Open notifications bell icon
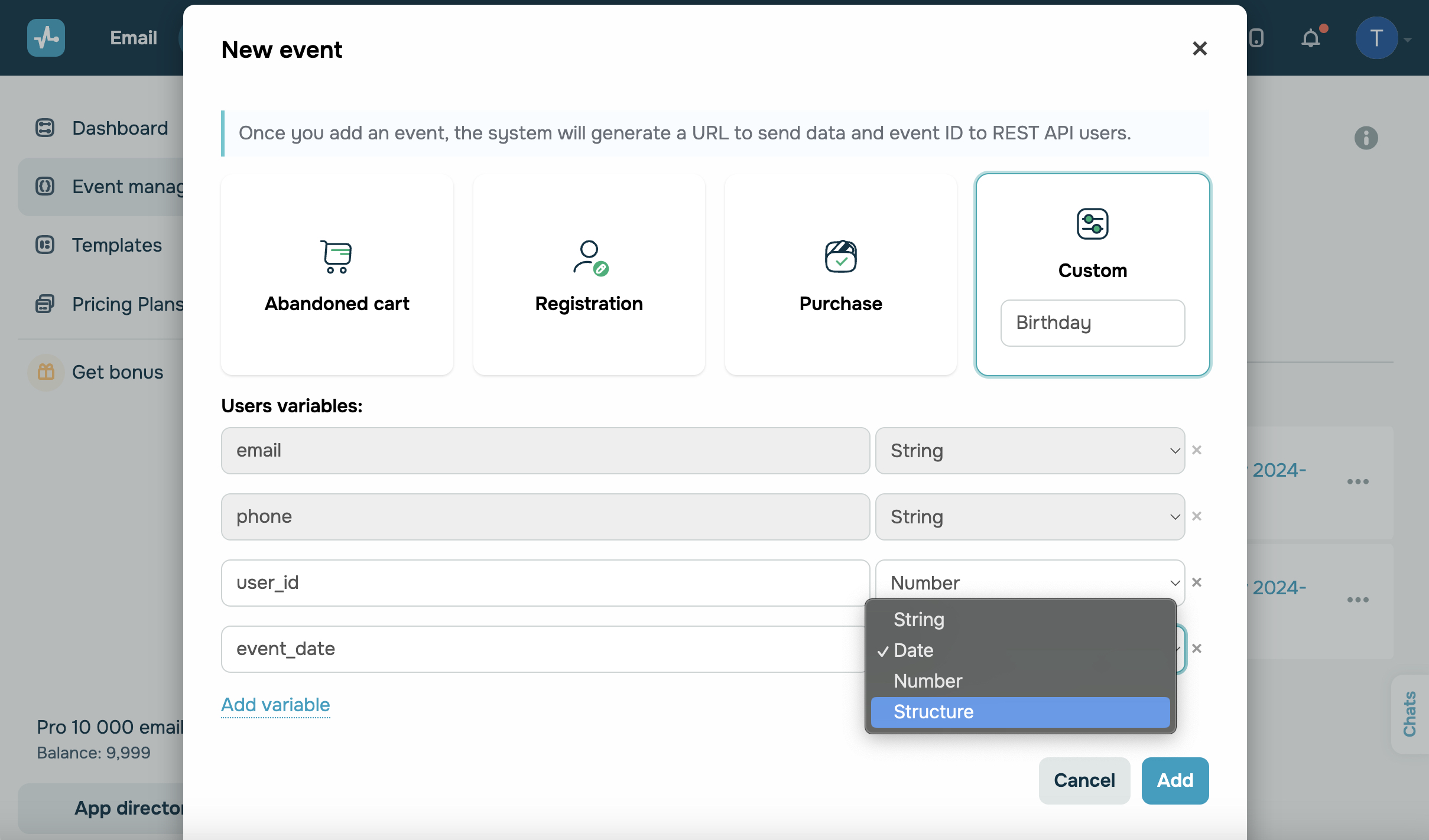Image resolution: width=1429 pixels, height=840 pixels. 1311,38
